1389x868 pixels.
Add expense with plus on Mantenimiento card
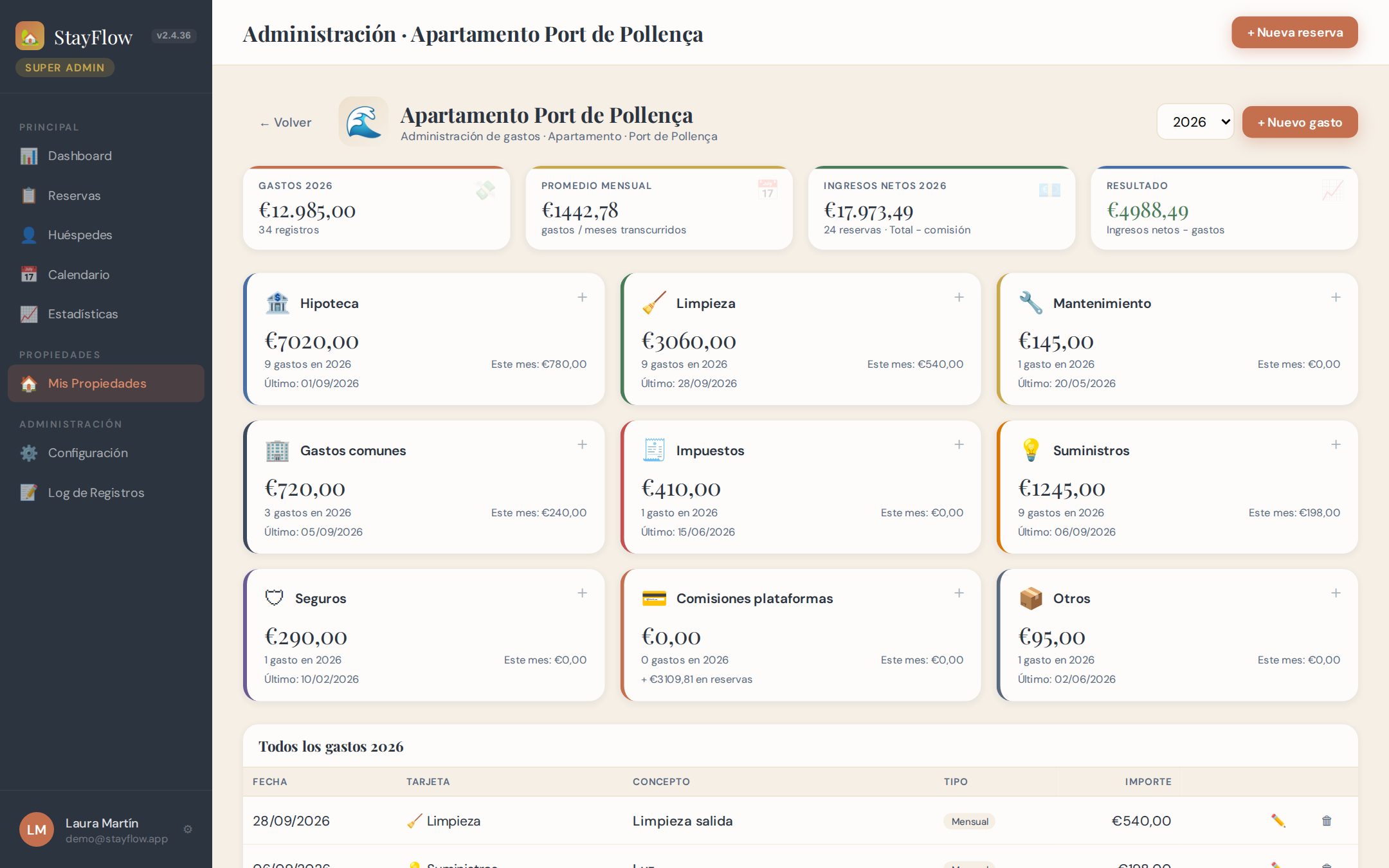(x=1336, y=297)
